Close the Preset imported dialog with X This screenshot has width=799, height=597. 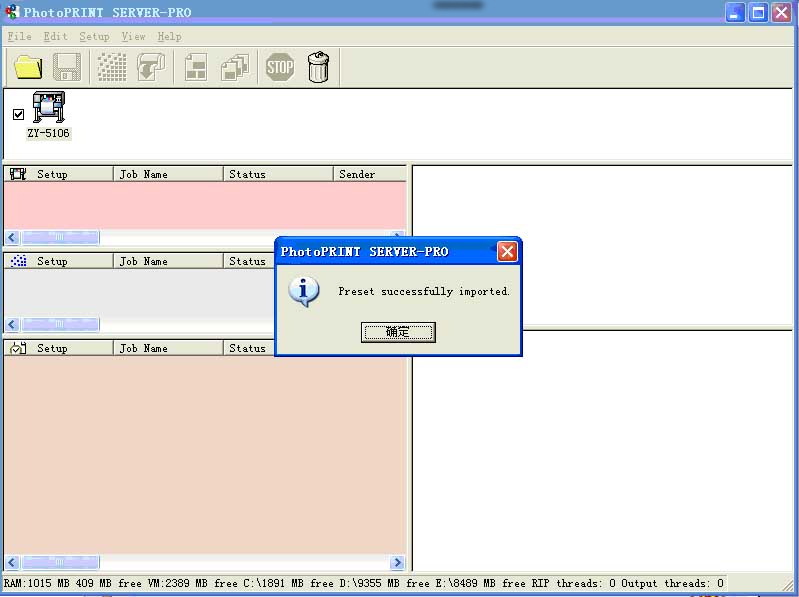click(x=508, y=251)
